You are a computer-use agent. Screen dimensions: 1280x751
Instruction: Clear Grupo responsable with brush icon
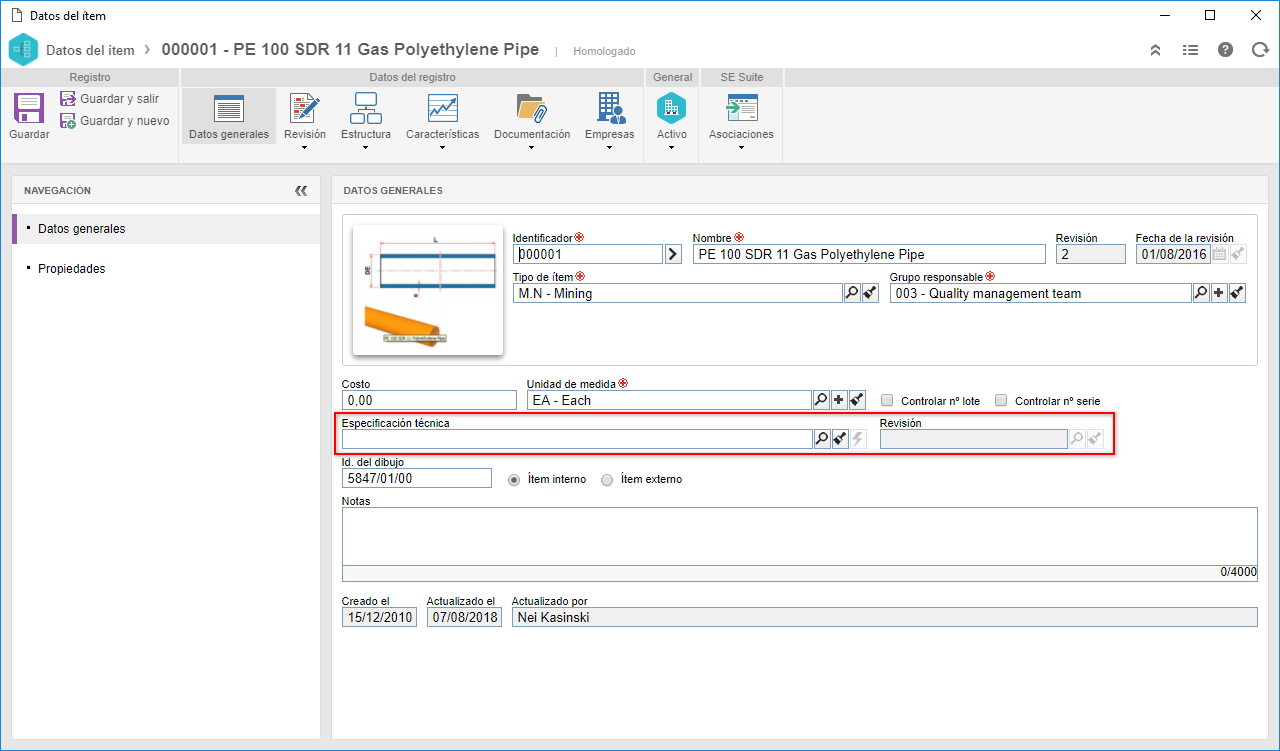(x=1237, y=293)
